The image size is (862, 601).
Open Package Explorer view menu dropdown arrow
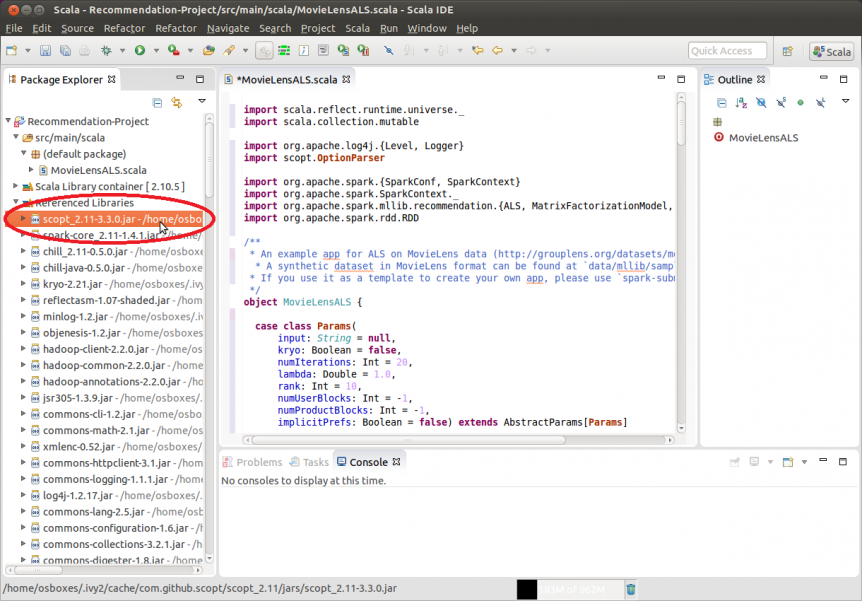(x=201, y=101)
